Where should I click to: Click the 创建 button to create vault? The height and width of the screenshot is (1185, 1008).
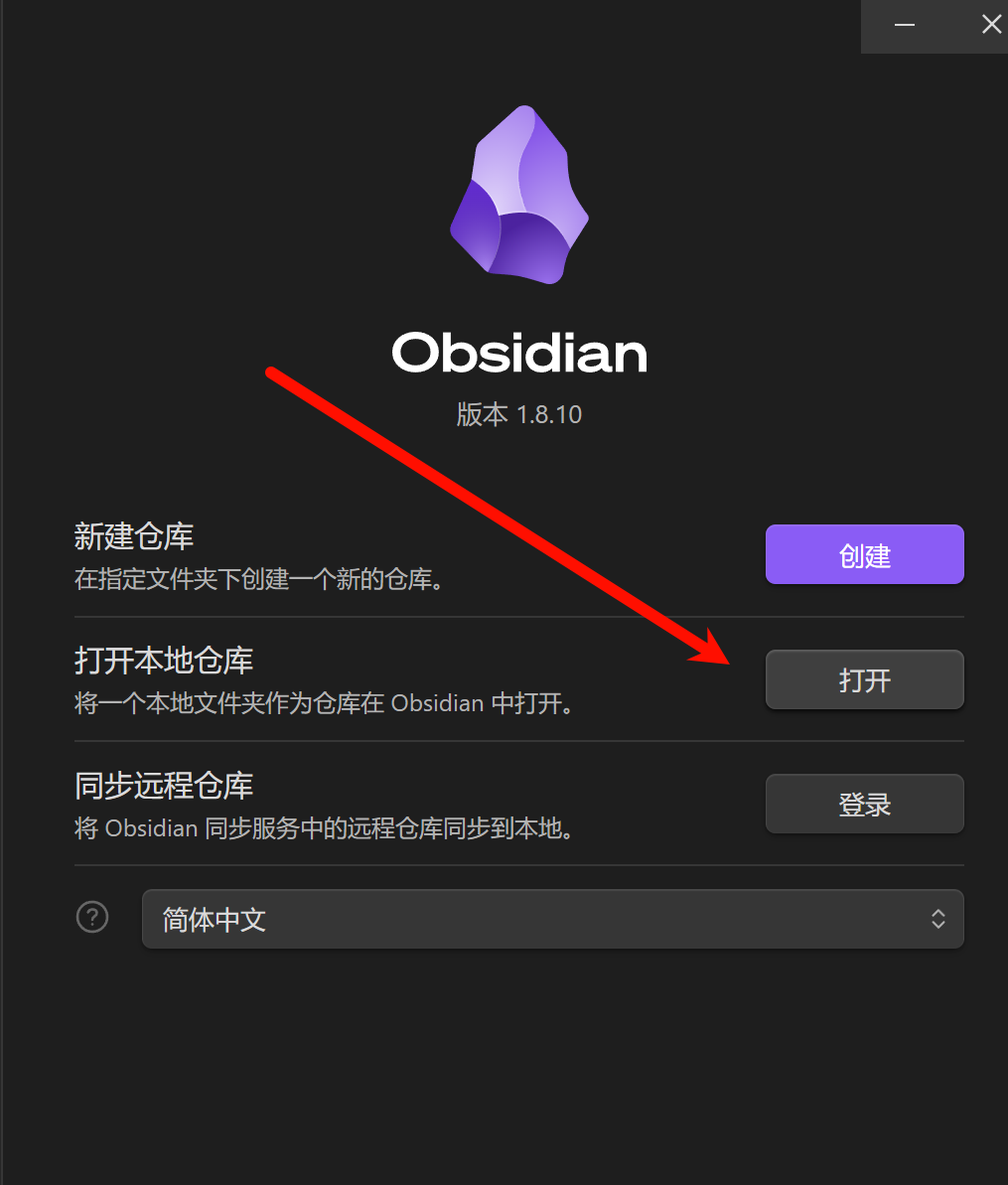pyautogui.click(x=864, y=554)
